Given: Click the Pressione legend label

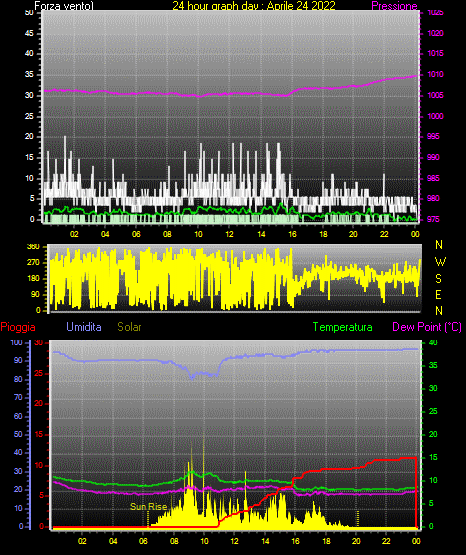Looking at the screenshot, I should coord(394,6).
